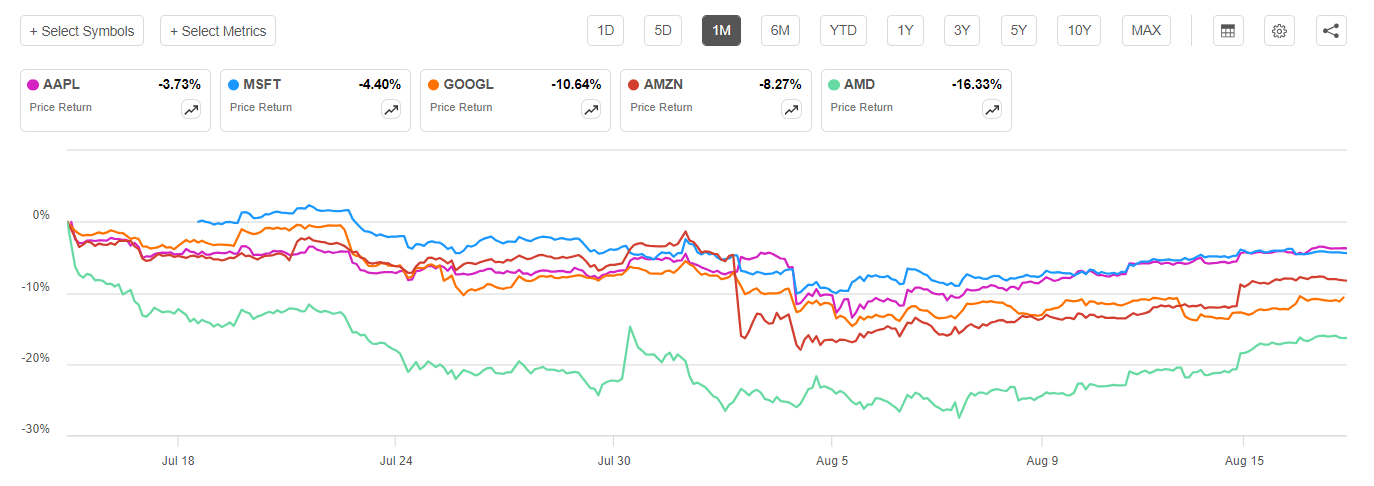
Task: Choose the YTD range button
Action: coord(843,31)
